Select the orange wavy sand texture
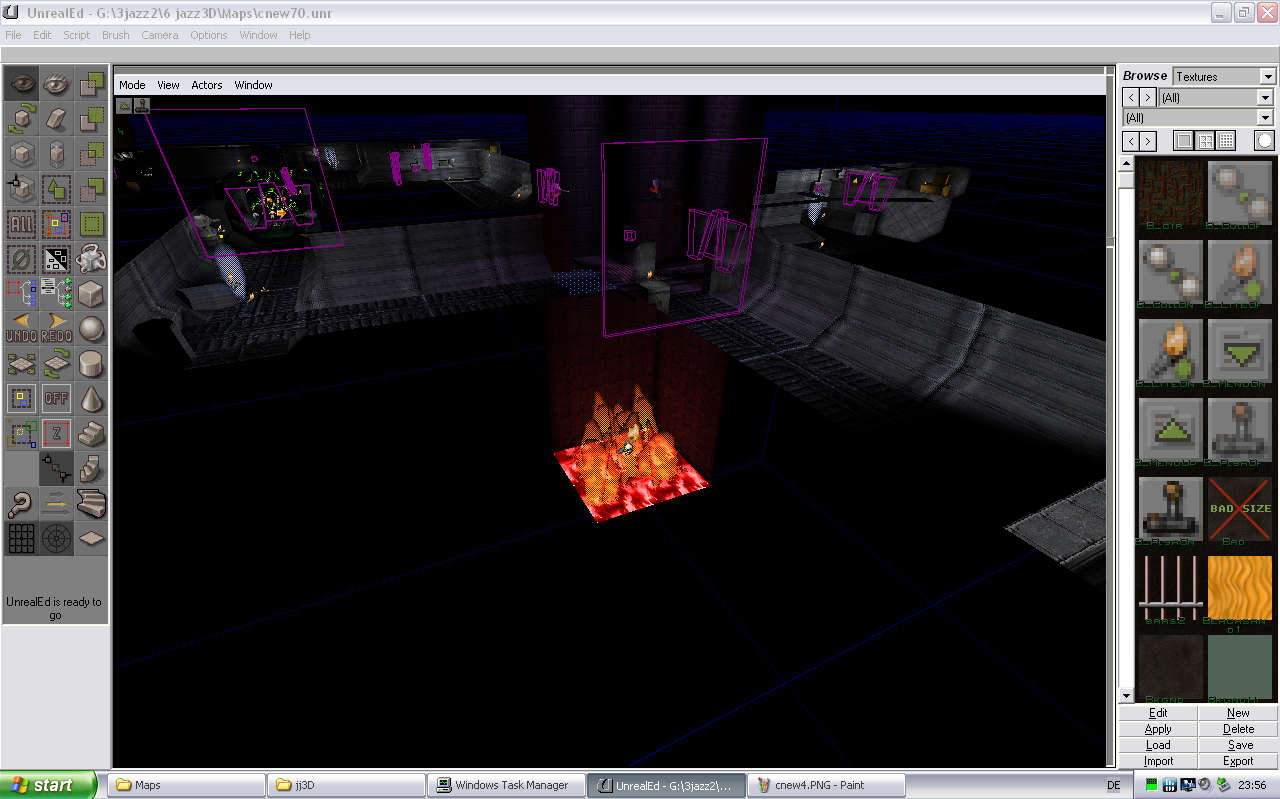Image resolution: width=1280 pixels, height=799 pixels. 1239,589
